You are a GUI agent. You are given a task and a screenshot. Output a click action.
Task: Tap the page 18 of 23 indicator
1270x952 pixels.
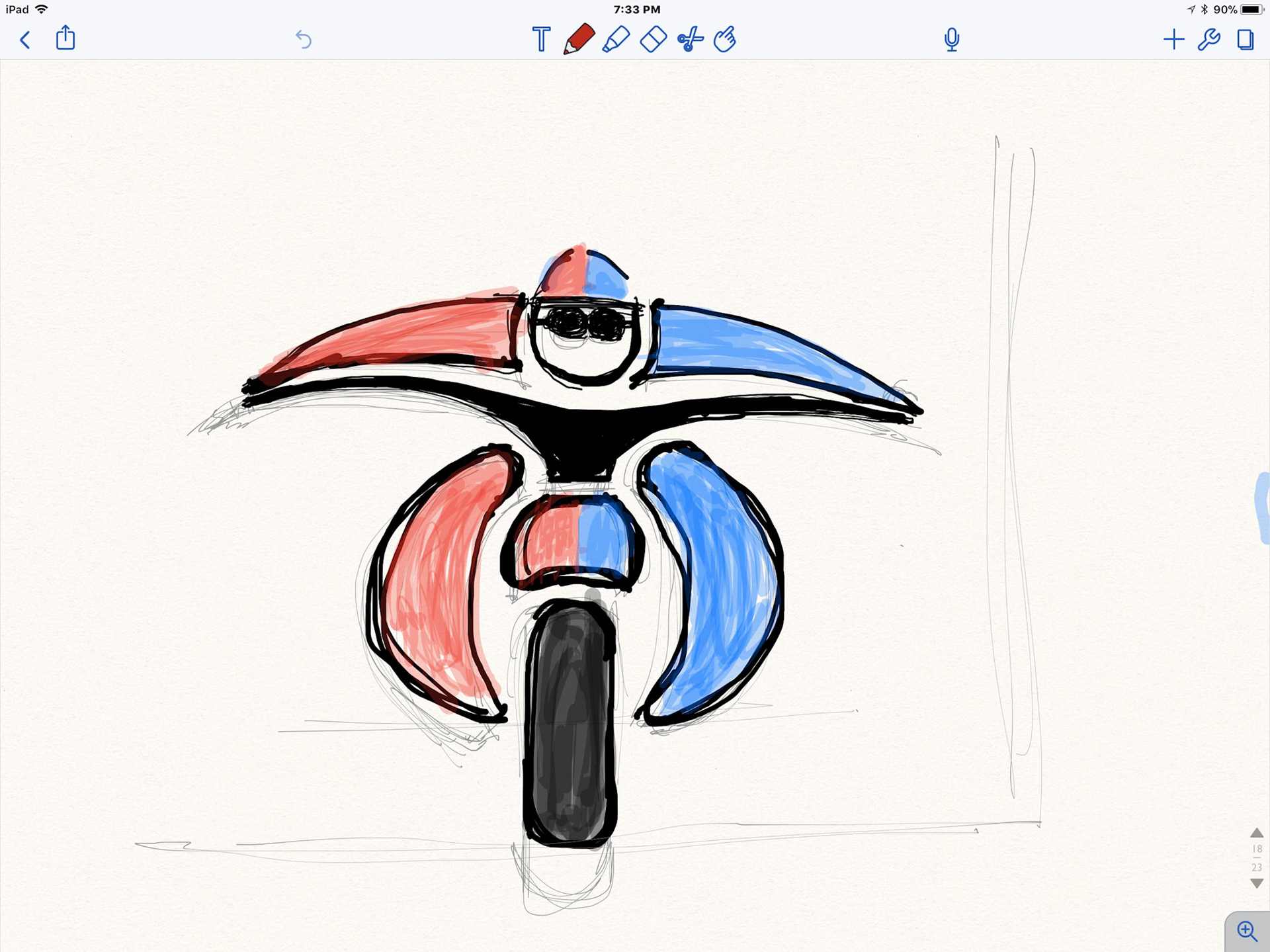pyautogui.click(x=1257, y=857)
